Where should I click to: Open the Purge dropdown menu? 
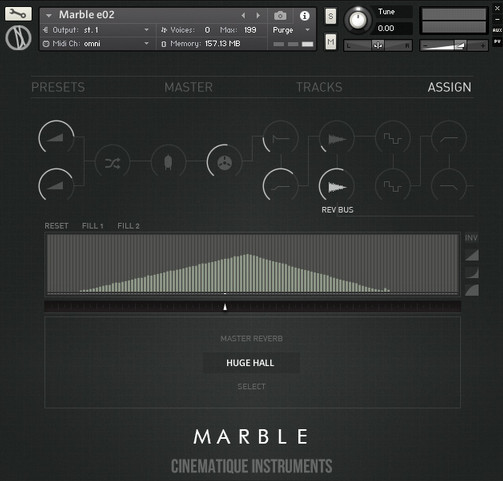click(291, 30)
